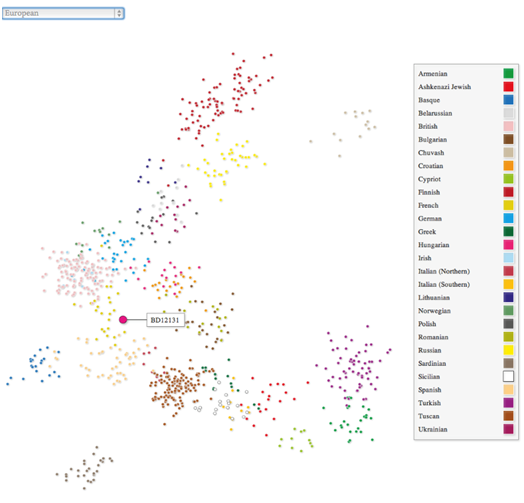Click the Croatian orange legend swatch
Screen dimensions: 524x503
click(508, 166)
